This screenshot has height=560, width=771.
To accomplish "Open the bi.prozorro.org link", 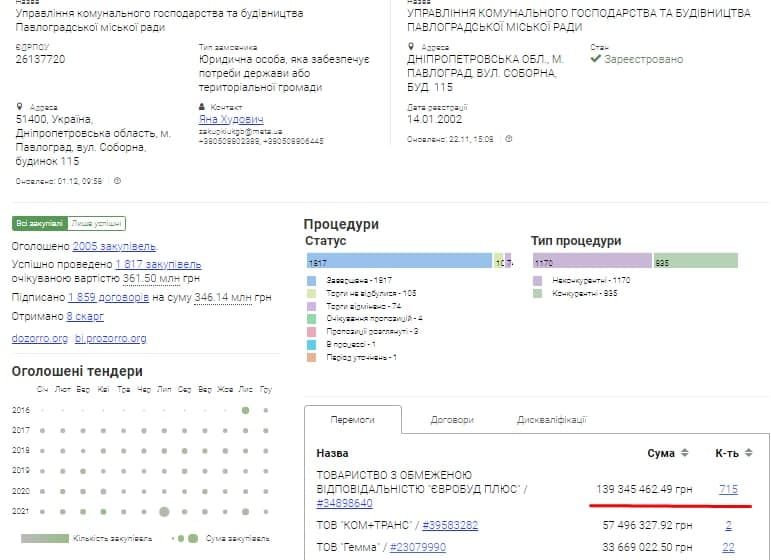I will tap(110, 338).
